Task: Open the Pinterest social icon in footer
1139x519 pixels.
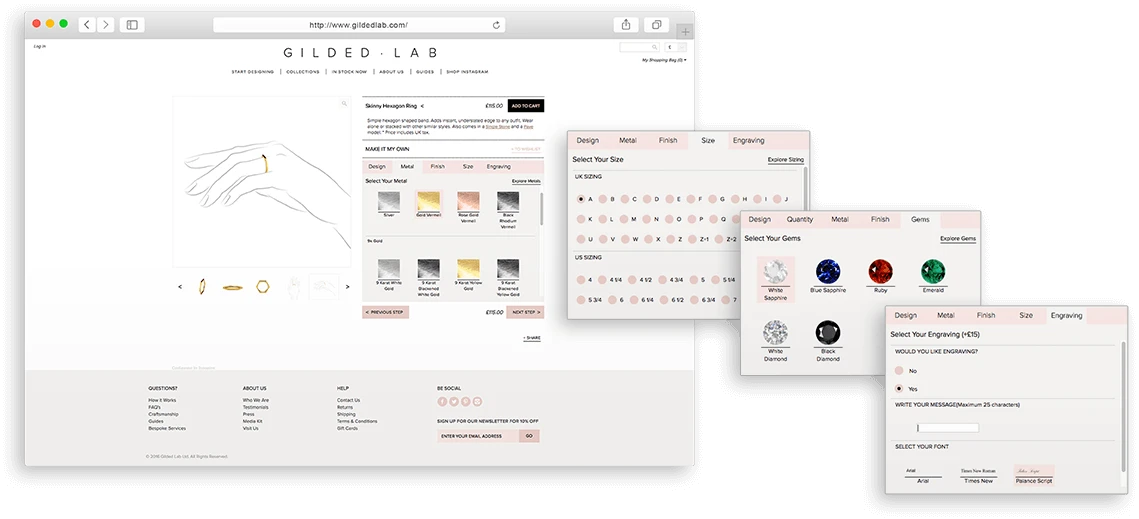Action: coord(466,401)
